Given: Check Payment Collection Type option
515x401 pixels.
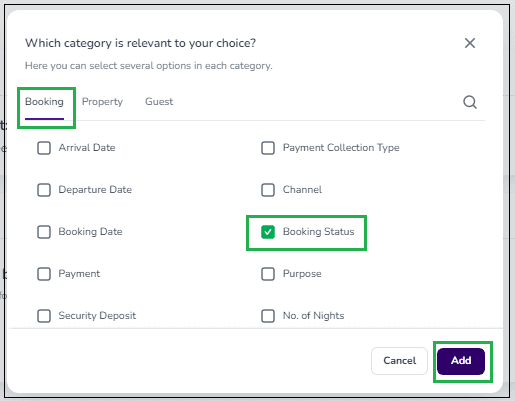Looking at the screenshot, I should coord(268,148).
